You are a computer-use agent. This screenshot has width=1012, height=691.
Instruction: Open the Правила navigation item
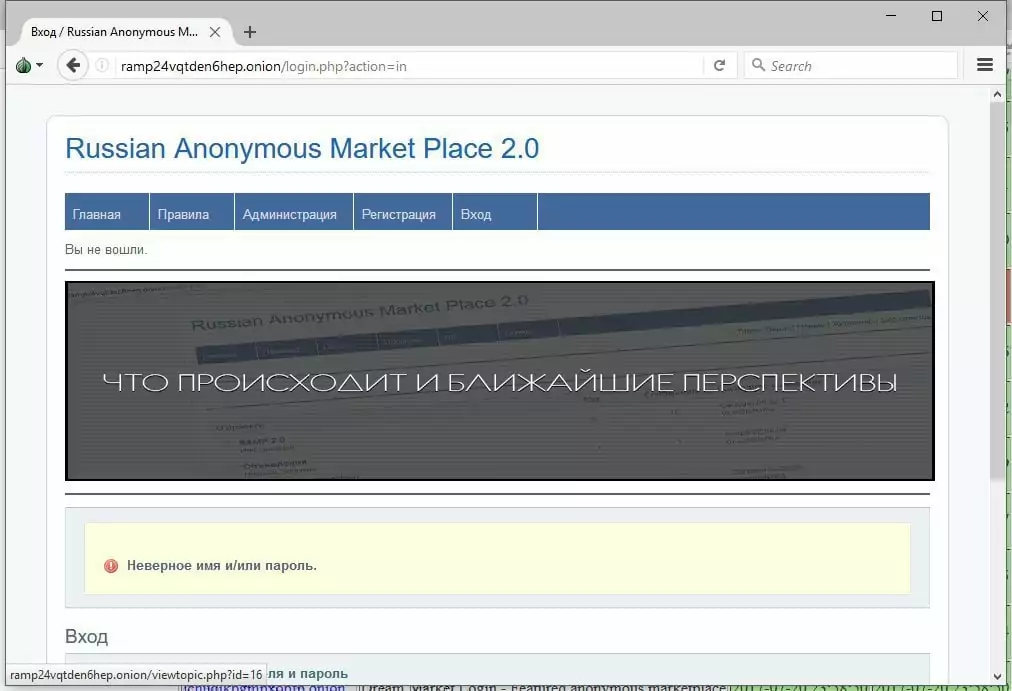192,212
